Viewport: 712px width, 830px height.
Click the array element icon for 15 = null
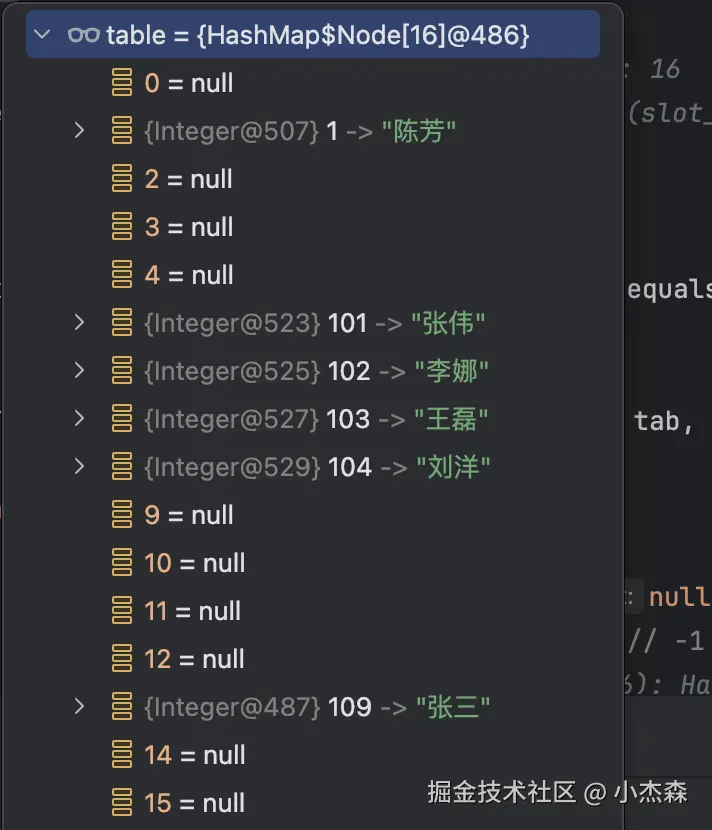pyautogui.click(x=122, y=802)
